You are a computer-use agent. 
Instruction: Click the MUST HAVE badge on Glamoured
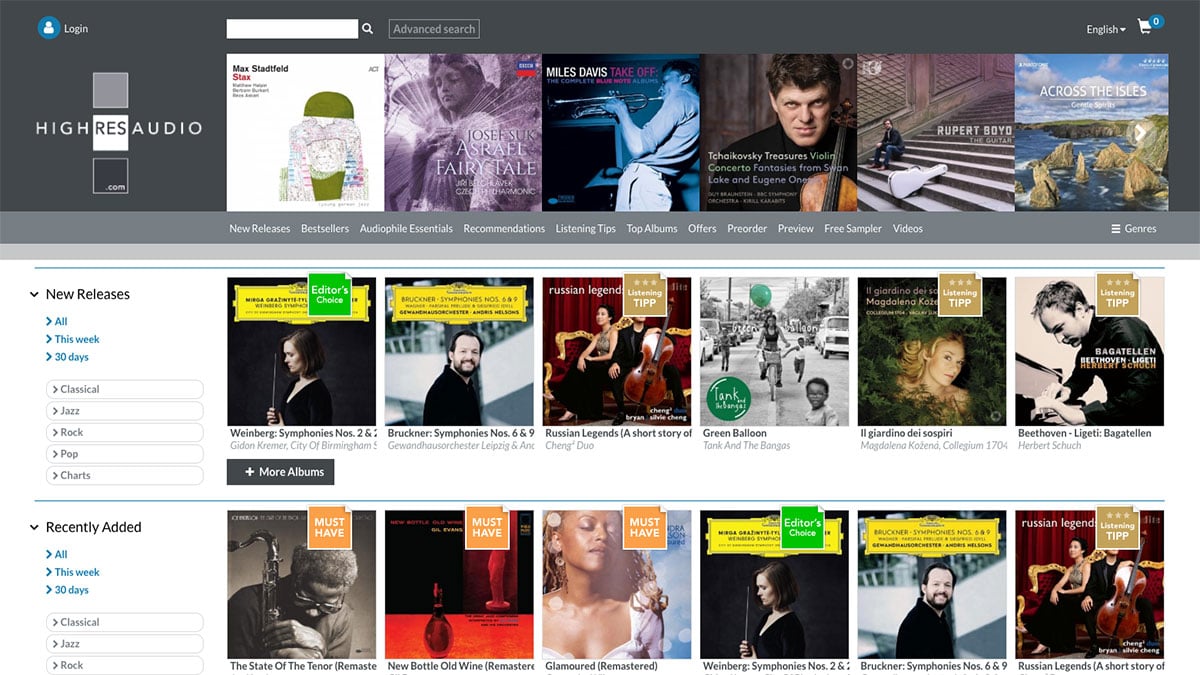click(x=645, y=528)
